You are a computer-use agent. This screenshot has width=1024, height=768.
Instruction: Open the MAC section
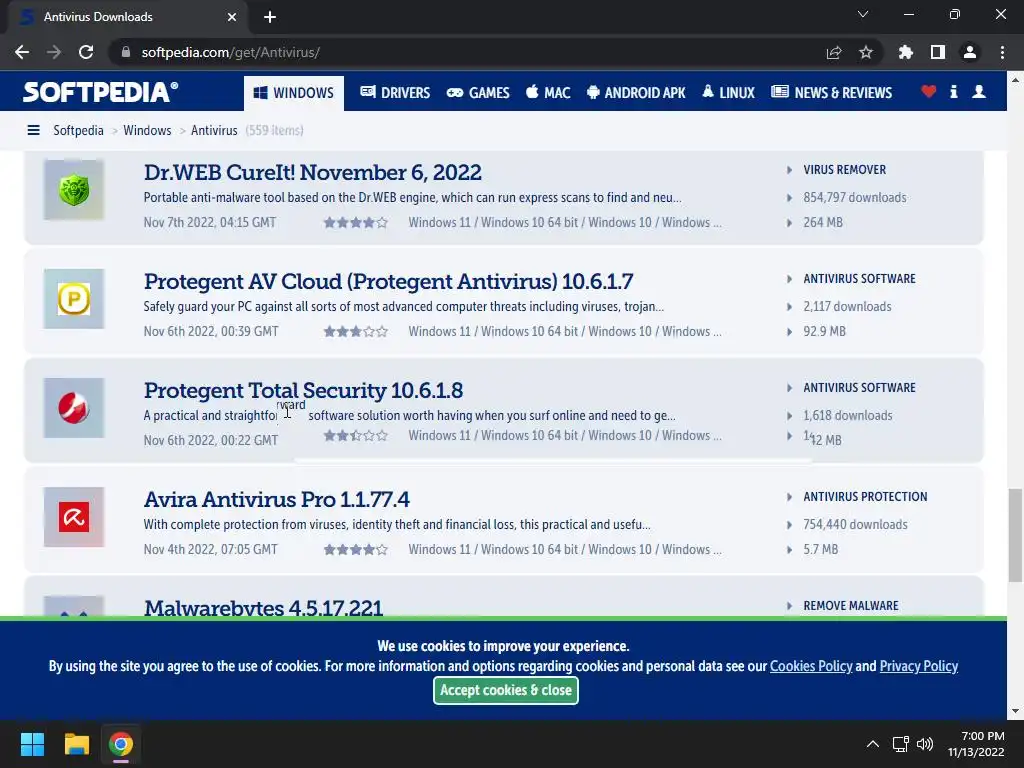pos(548,93)
